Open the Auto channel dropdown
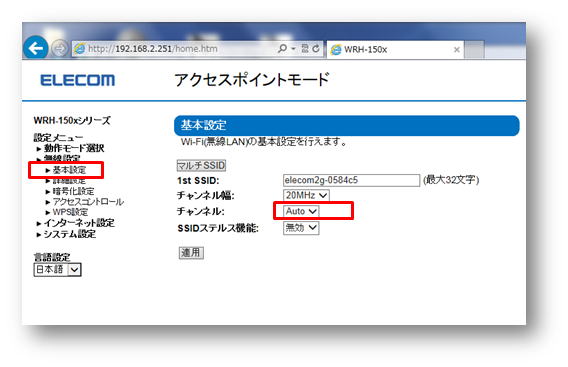The width and height of the screenshot is (568, 367). 301,211
